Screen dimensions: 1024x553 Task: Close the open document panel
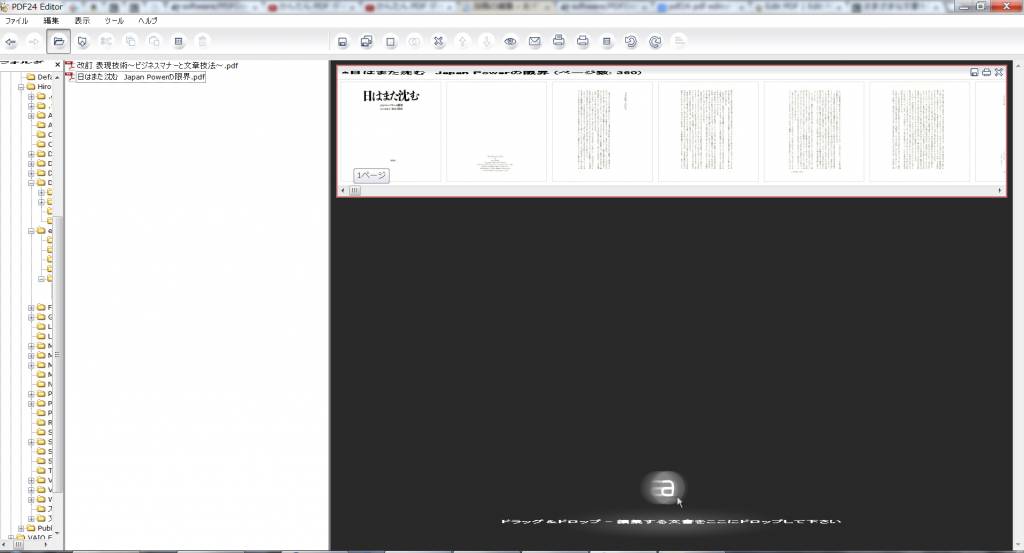click(998, 72)
